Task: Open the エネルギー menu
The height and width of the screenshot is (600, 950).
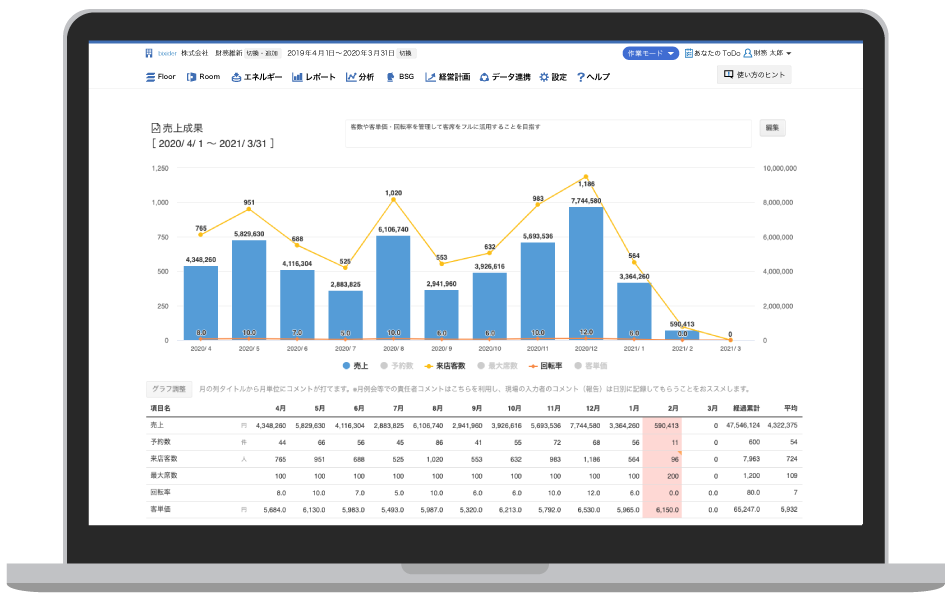Action: tap(257, 77)
